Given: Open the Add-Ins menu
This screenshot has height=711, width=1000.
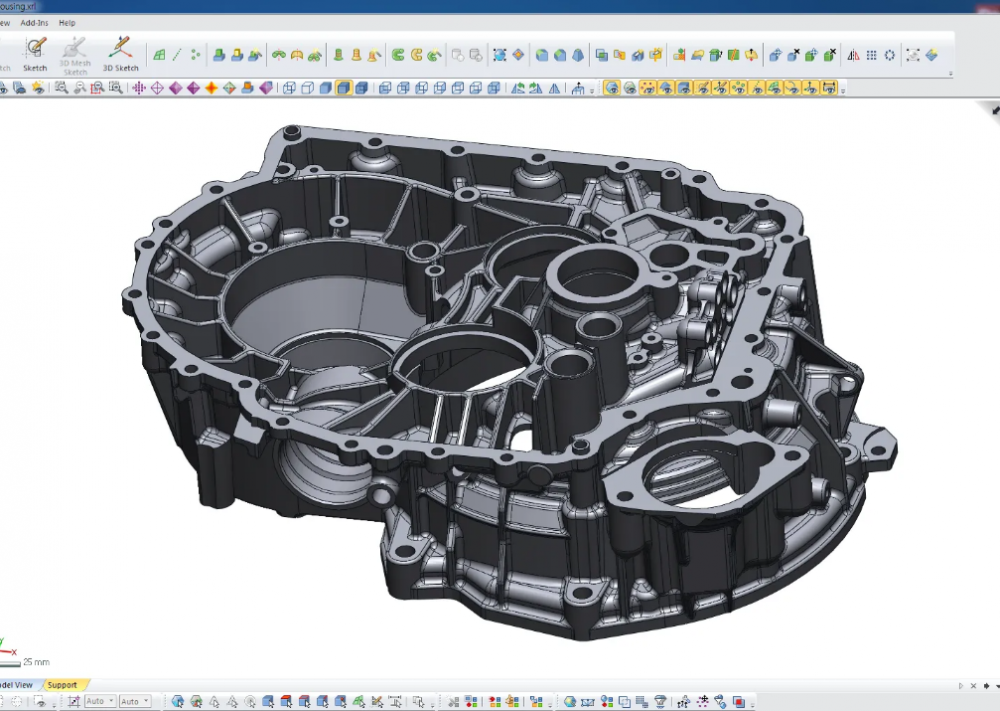Looking at the screenshot, I should pyautogui.click(x=34, y=22).
